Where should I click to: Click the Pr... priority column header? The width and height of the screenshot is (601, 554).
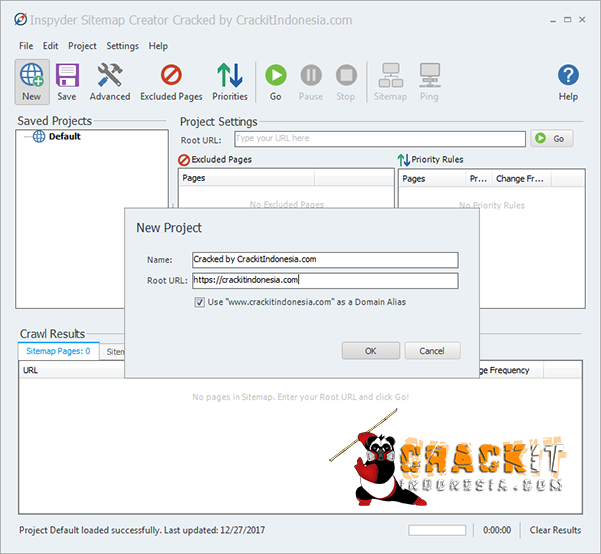click(479, 179)
